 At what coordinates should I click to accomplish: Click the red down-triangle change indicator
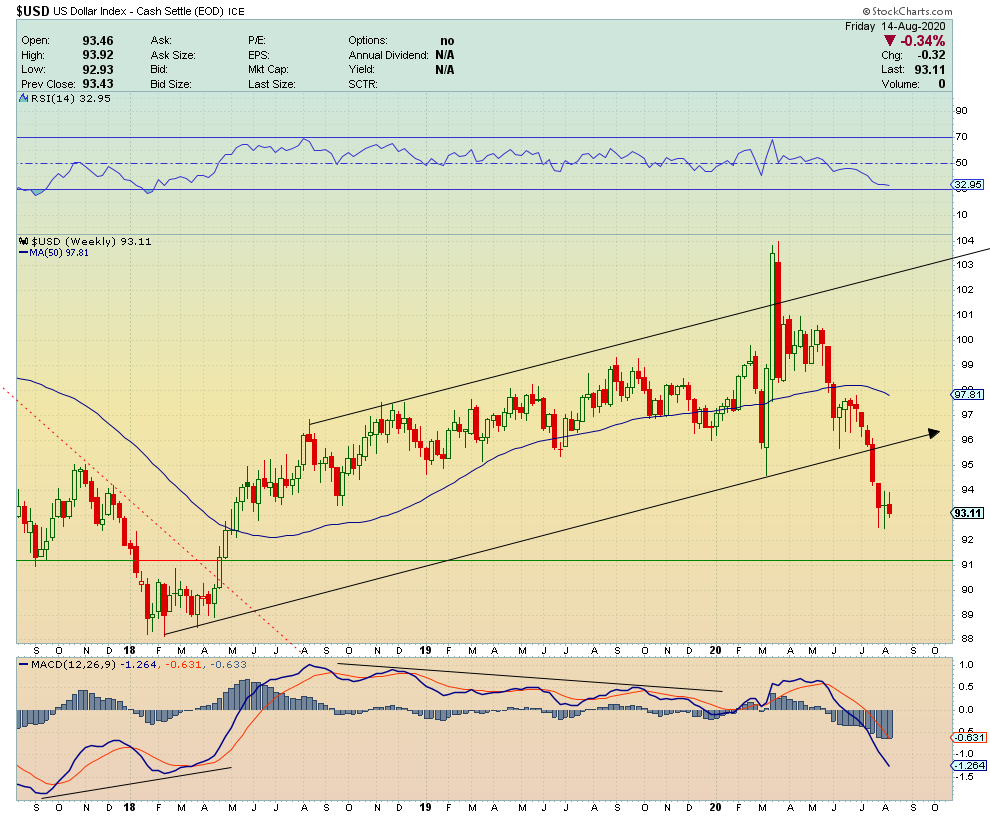[x=890, y=41]
